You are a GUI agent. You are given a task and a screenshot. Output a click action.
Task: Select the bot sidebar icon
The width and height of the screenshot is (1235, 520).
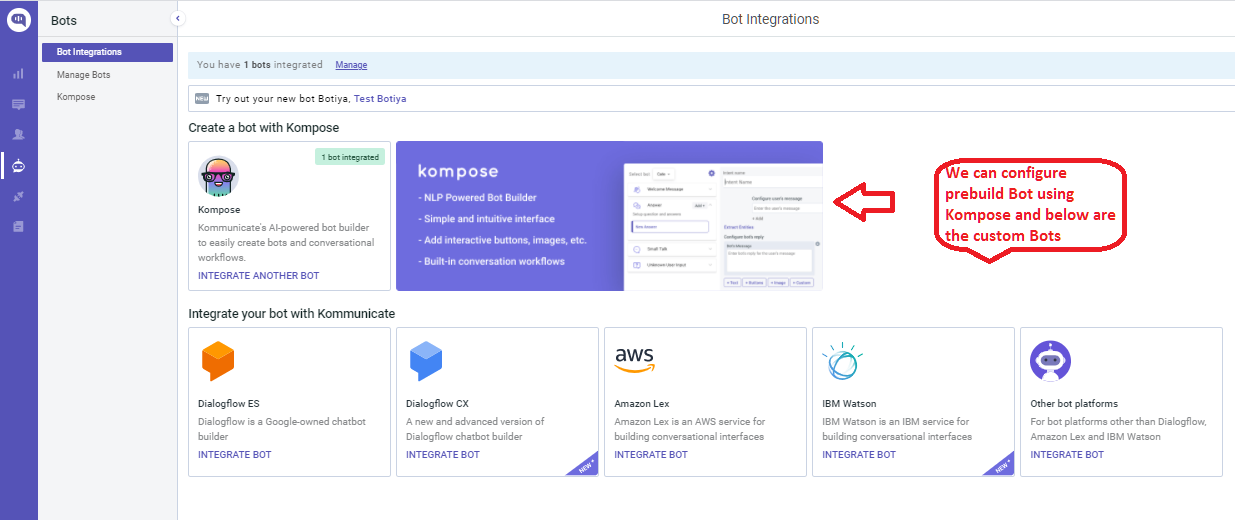(18, 165)
